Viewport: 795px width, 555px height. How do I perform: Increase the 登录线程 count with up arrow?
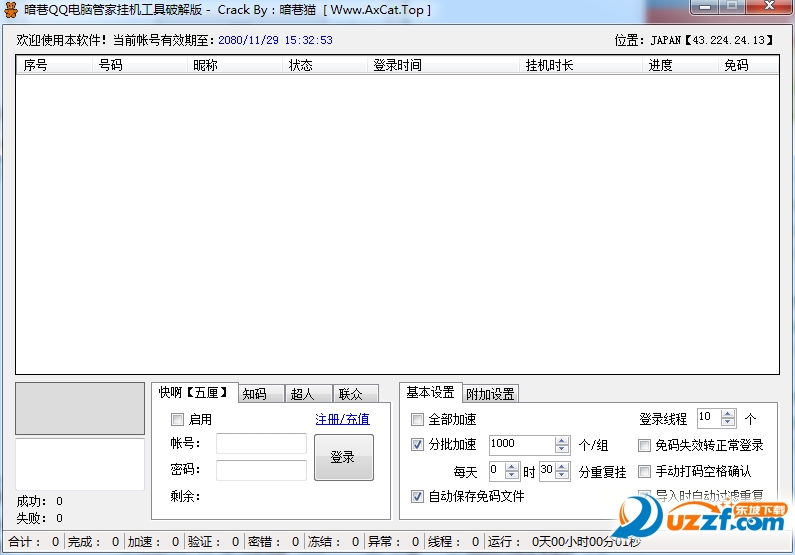(x=728, y=414)
